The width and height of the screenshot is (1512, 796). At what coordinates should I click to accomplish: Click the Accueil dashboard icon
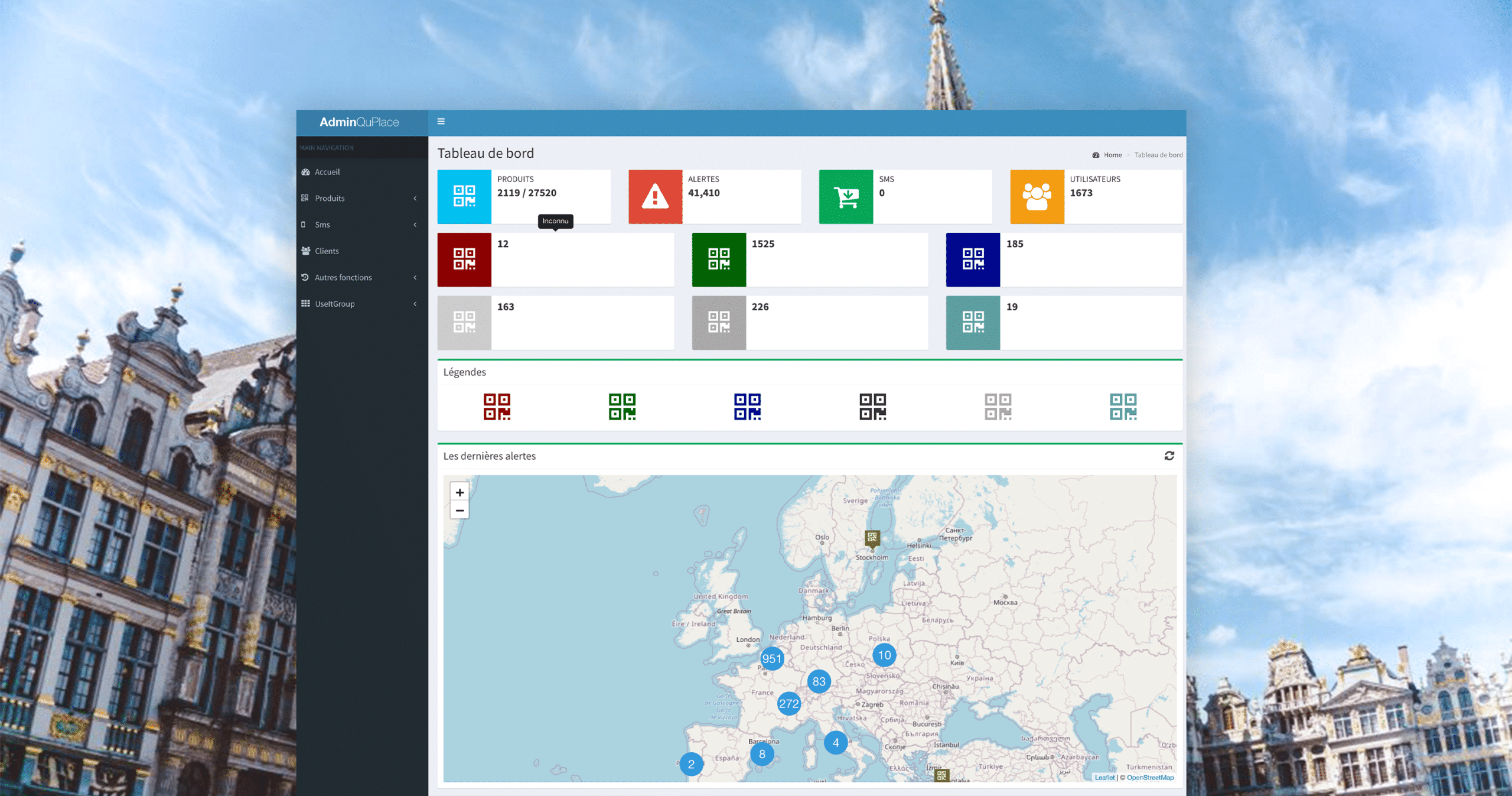click(305, 172)
